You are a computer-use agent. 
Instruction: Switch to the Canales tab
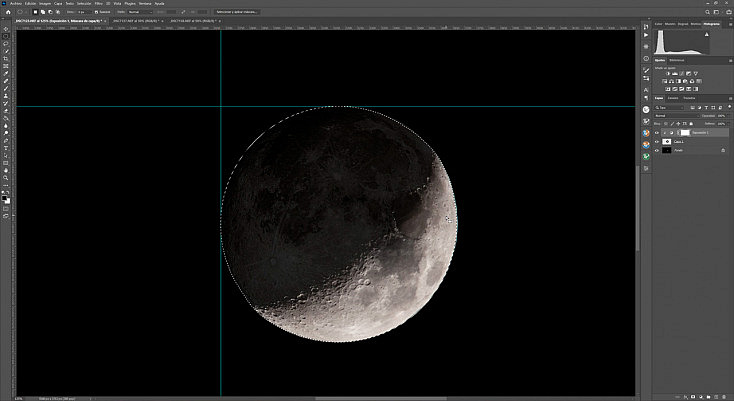pos(673,98)
